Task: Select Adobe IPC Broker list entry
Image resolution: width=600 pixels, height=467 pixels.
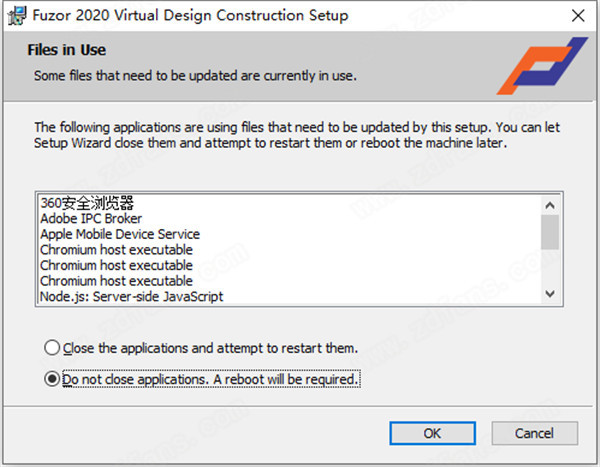Action: [91, 218]
